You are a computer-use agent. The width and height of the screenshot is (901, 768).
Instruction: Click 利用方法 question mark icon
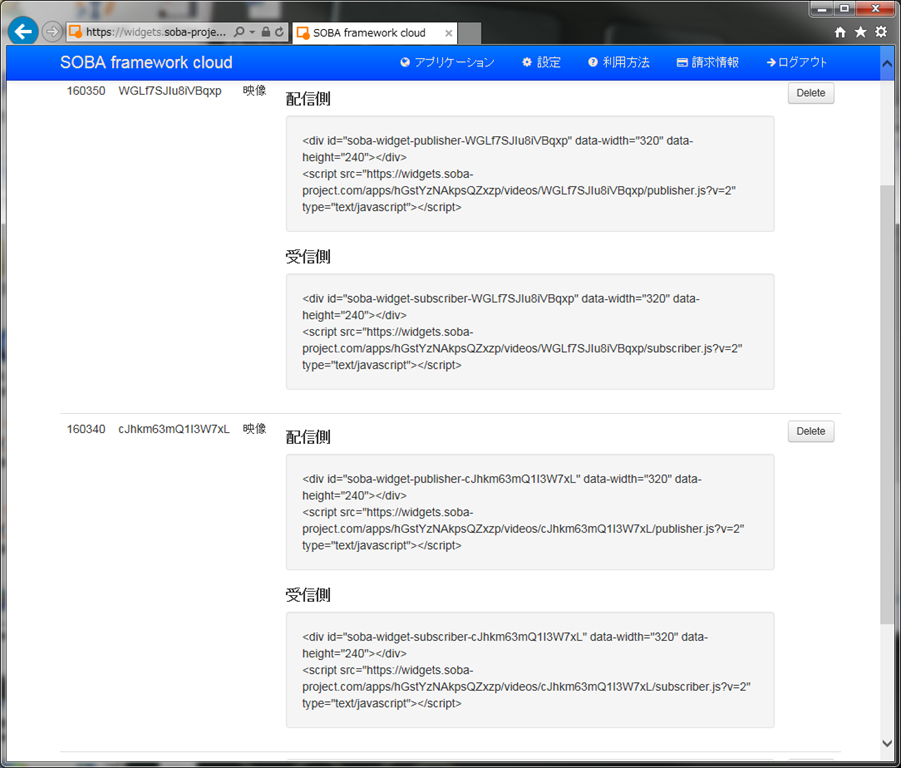point(593,62)
